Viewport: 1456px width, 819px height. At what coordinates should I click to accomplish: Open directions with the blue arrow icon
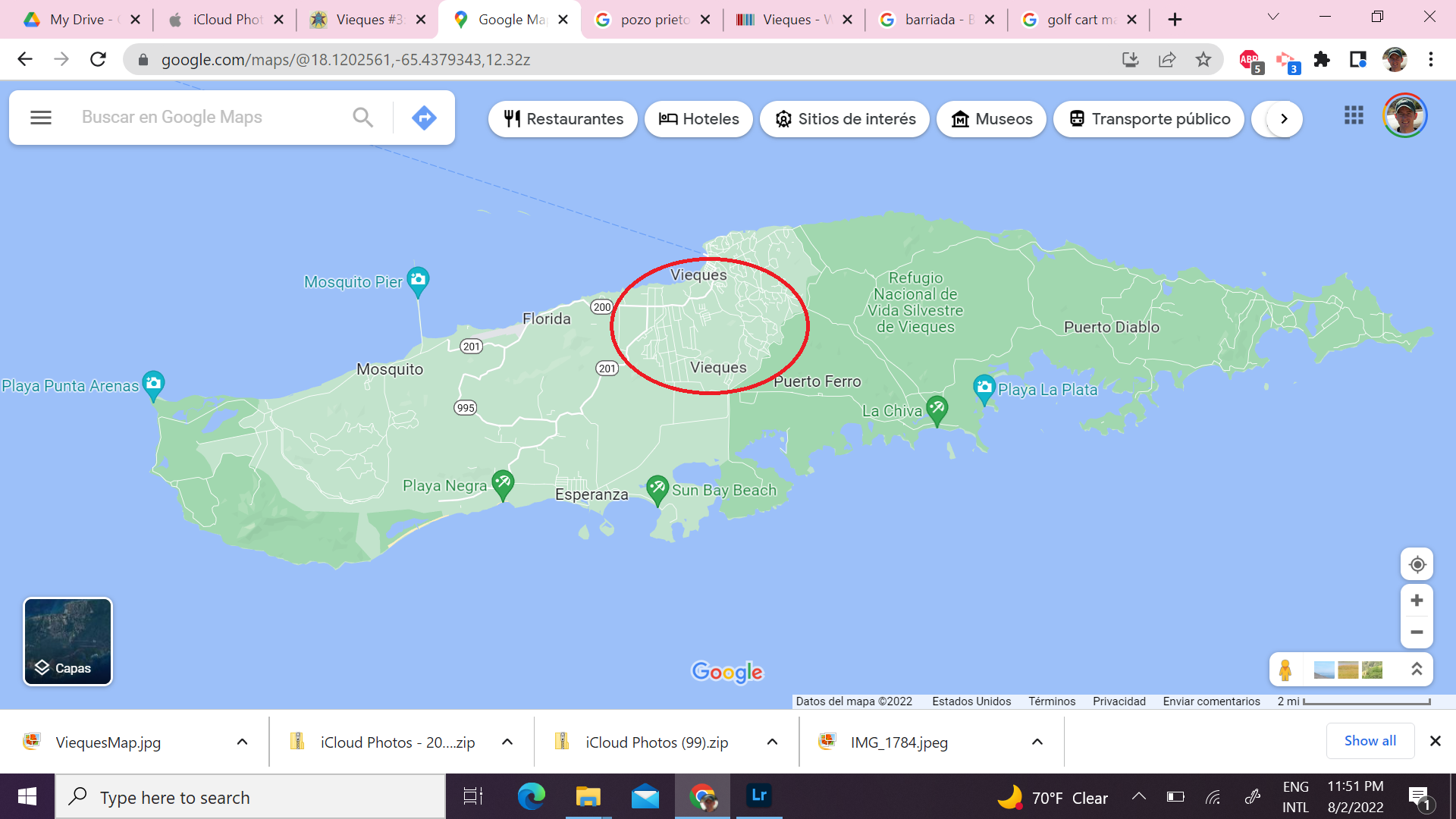[x=424, y=118]
